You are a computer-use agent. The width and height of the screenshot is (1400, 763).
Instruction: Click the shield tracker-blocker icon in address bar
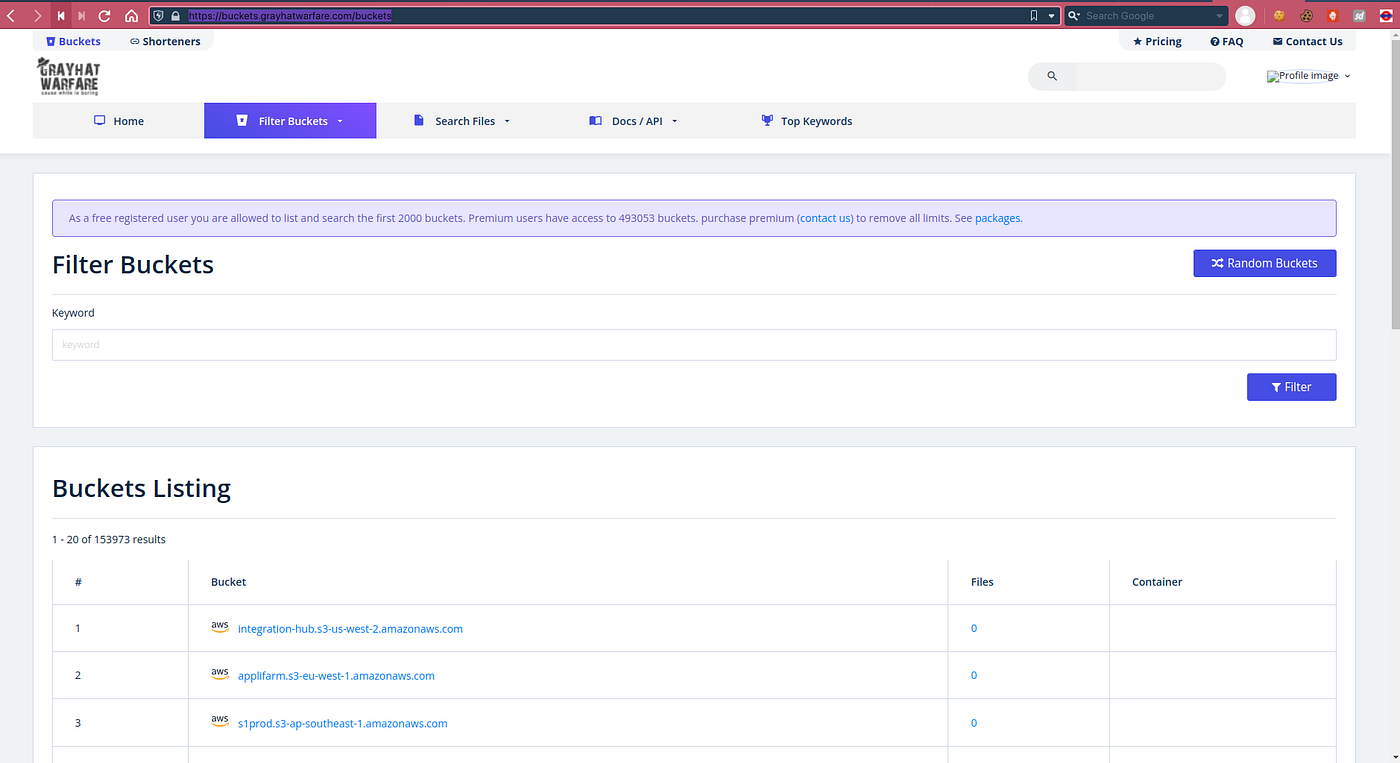(x=159, y=16)
